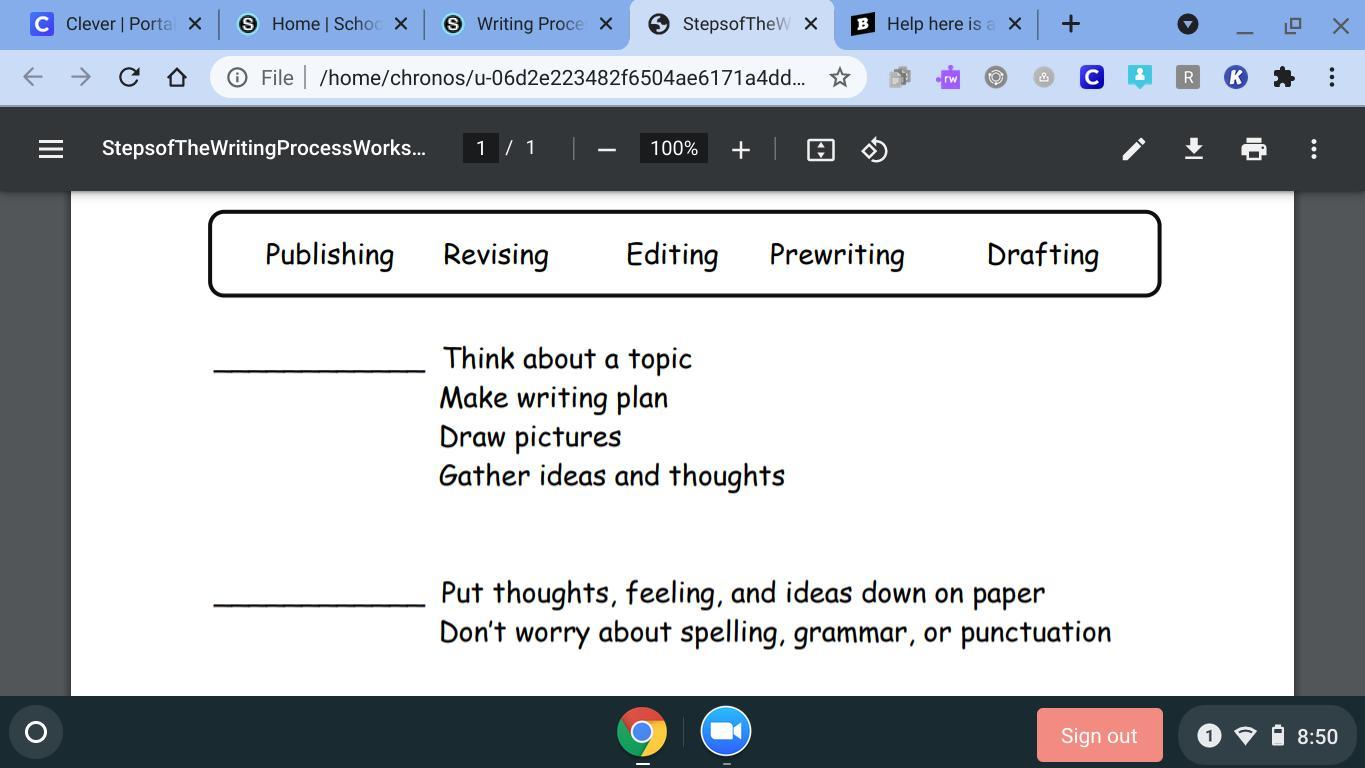Viewport: 1365px width, 768px height.
Task: Switch to the Writing Process tab
Action: pos(518,24)
